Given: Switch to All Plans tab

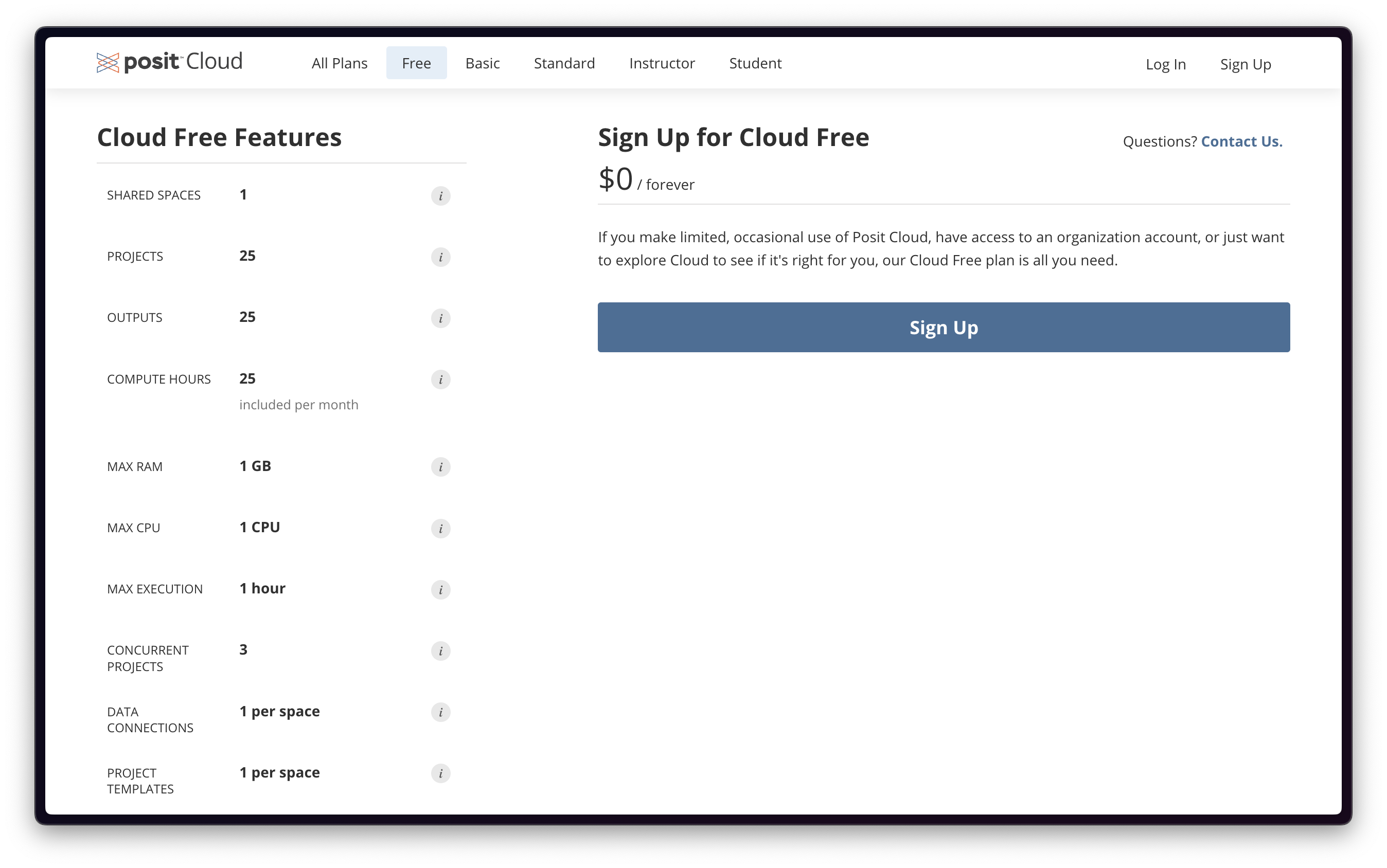Looking at the screenshot, I should pyautogui.click(x=340, y=63).
